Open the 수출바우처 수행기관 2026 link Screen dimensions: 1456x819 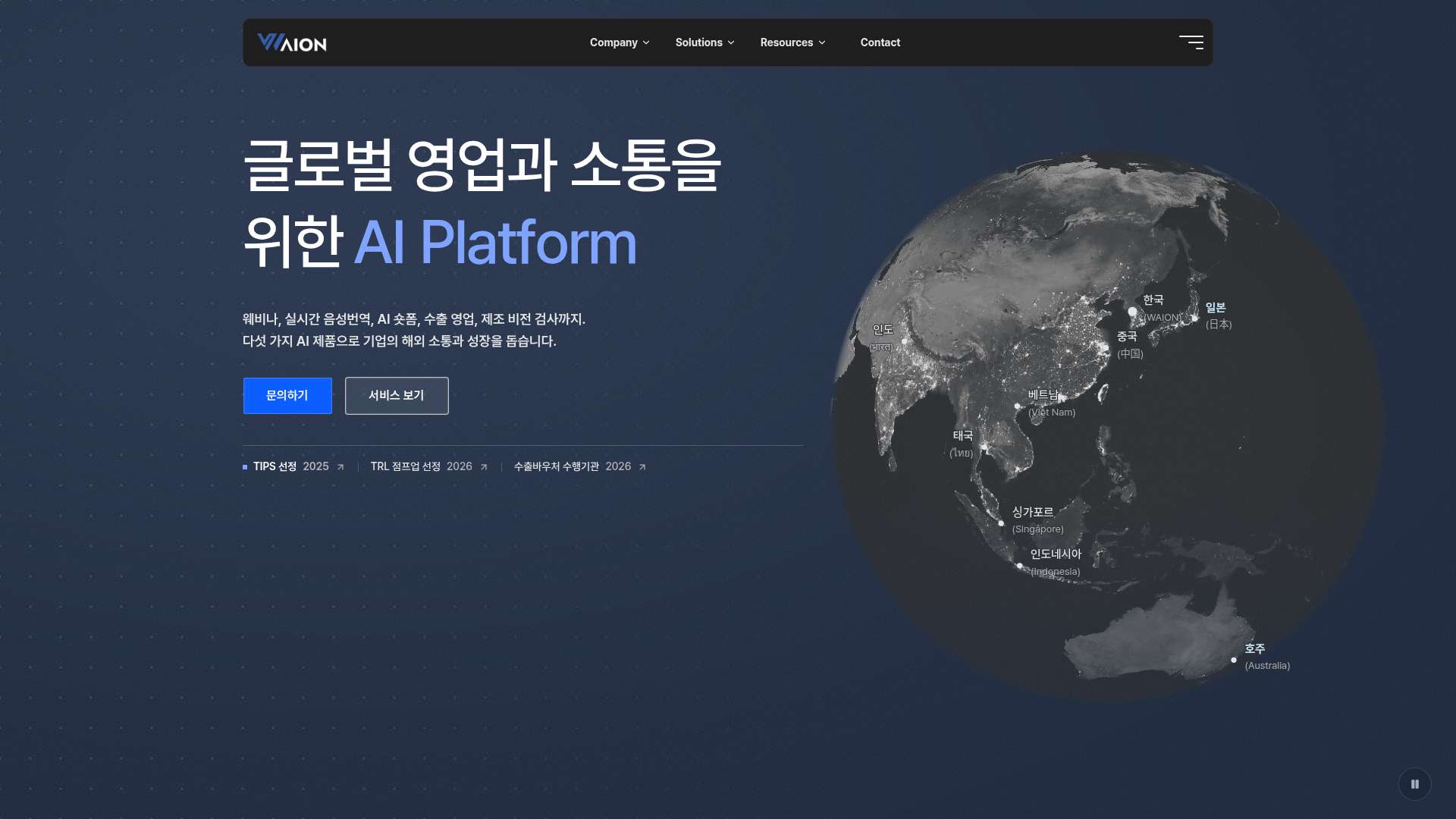[x=580, y=466]
